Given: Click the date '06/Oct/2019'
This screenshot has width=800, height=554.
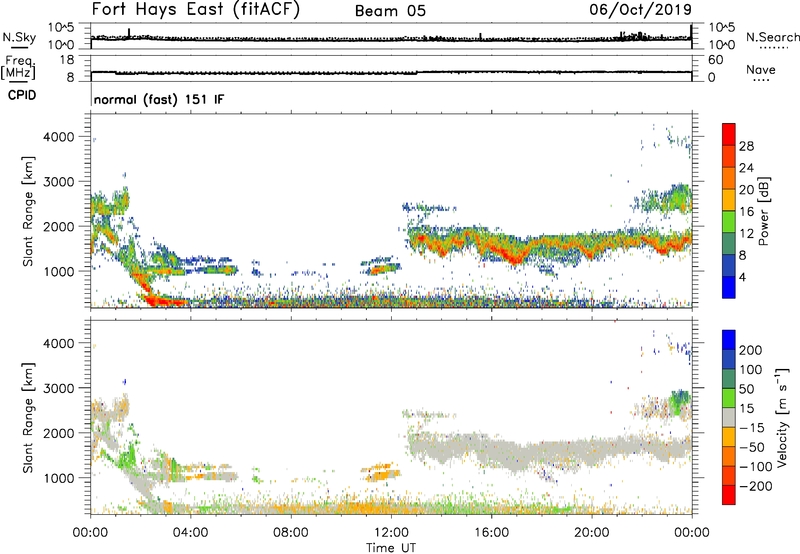Looking at the screenshot, I should 641,9.
